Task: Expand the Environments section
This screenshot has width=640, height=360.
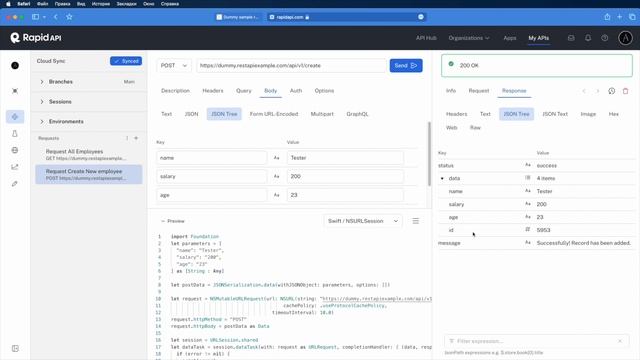Action: (42, 122)
